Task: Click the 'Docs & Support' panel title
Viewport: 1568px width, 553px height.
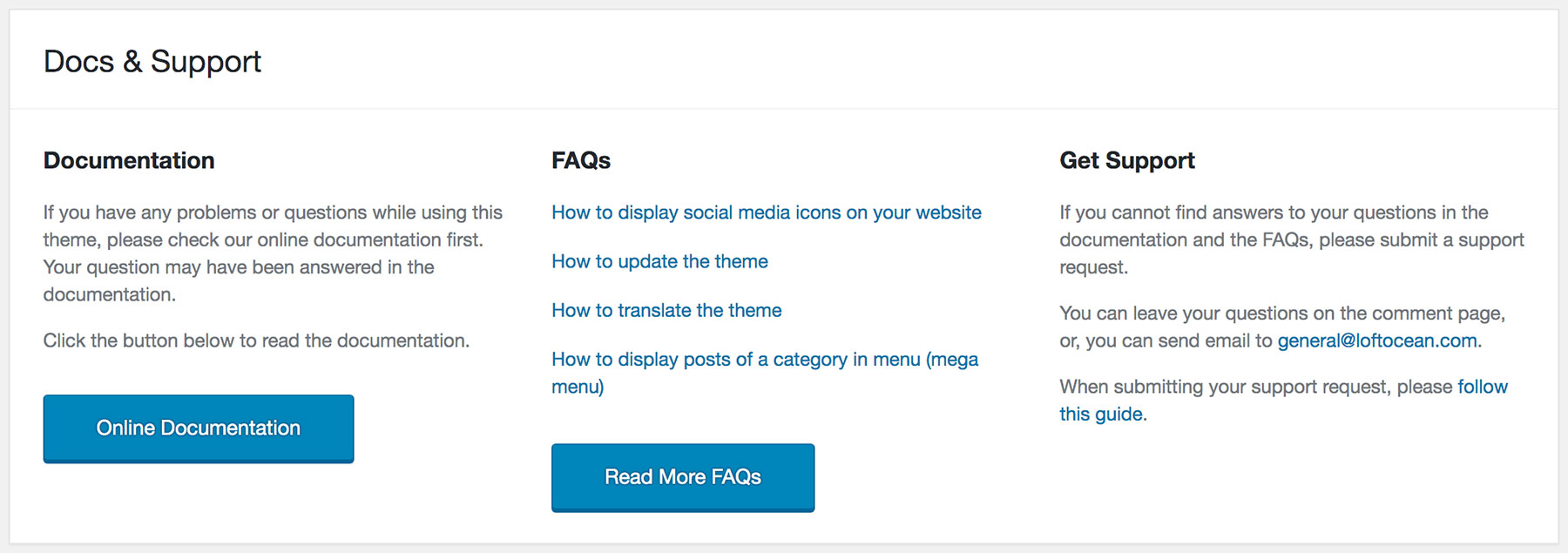Action: (152, 62)
